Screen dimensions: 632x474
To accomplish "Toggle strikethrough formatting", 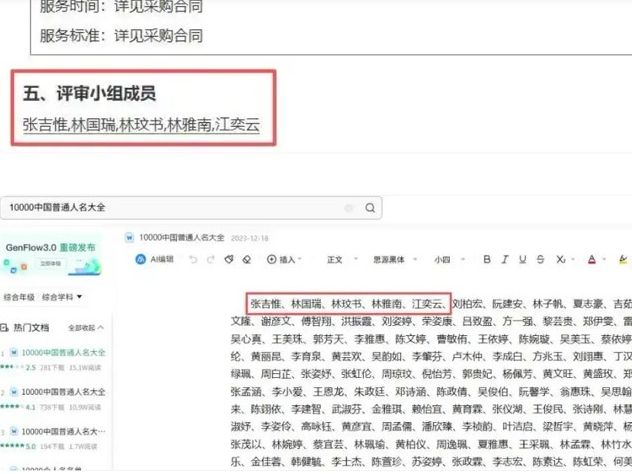I will click(546, 259).
